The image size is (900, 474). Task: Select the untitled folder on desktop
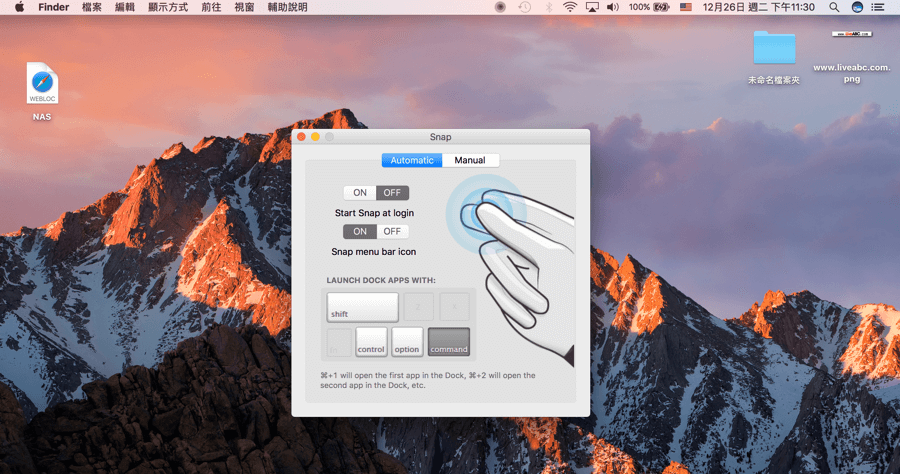click(774, 57)
